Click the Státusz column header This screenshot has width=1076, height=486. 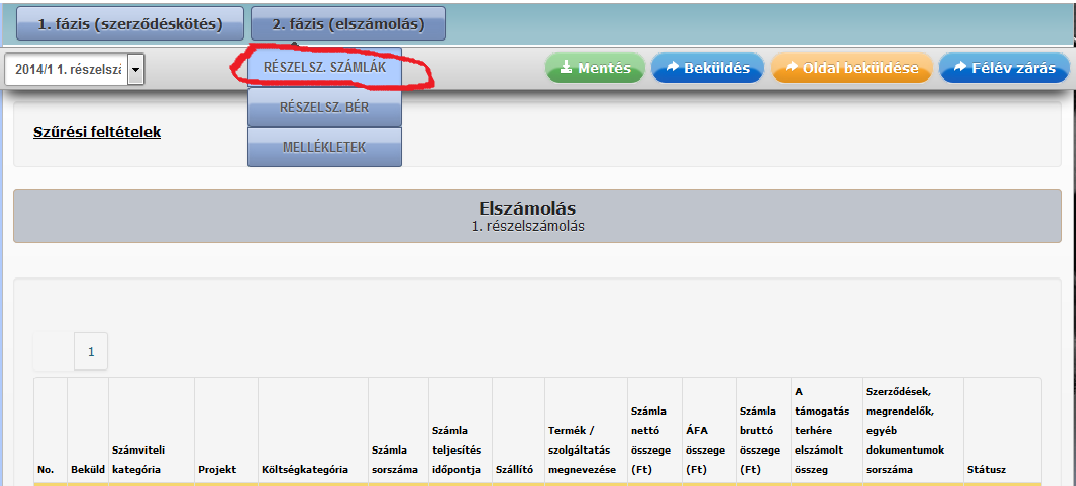pyautogui.click(x=1002, y=432)
